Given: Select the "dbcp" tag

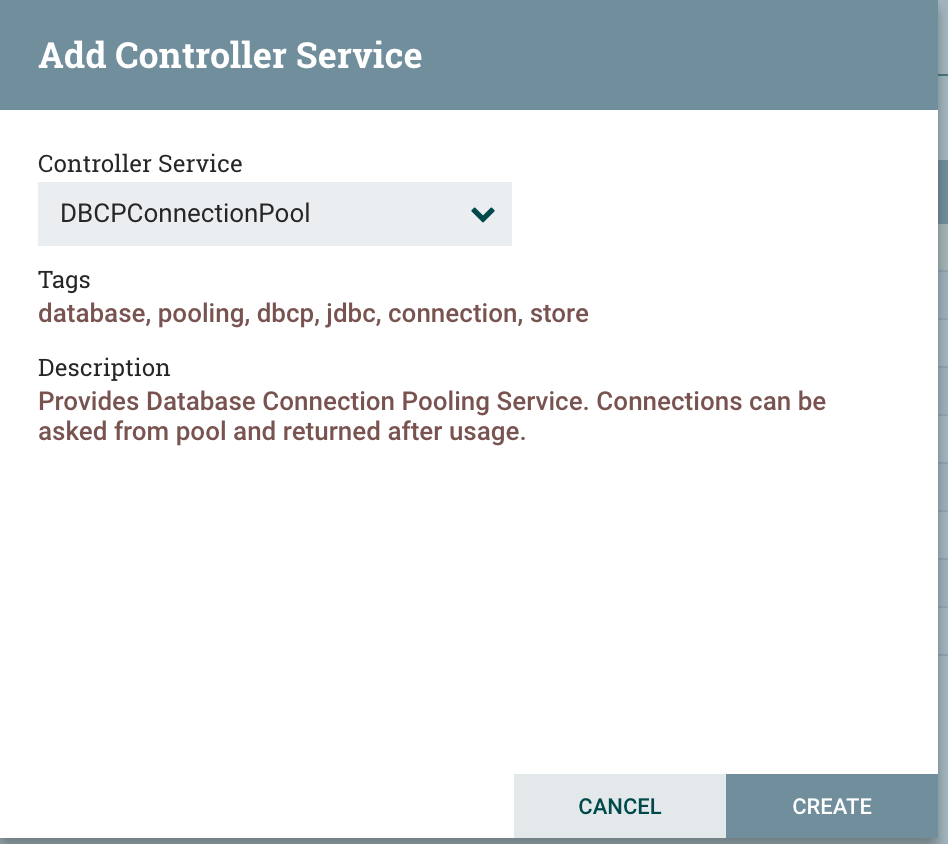Looking at the screenshot, I should (287, 314).
